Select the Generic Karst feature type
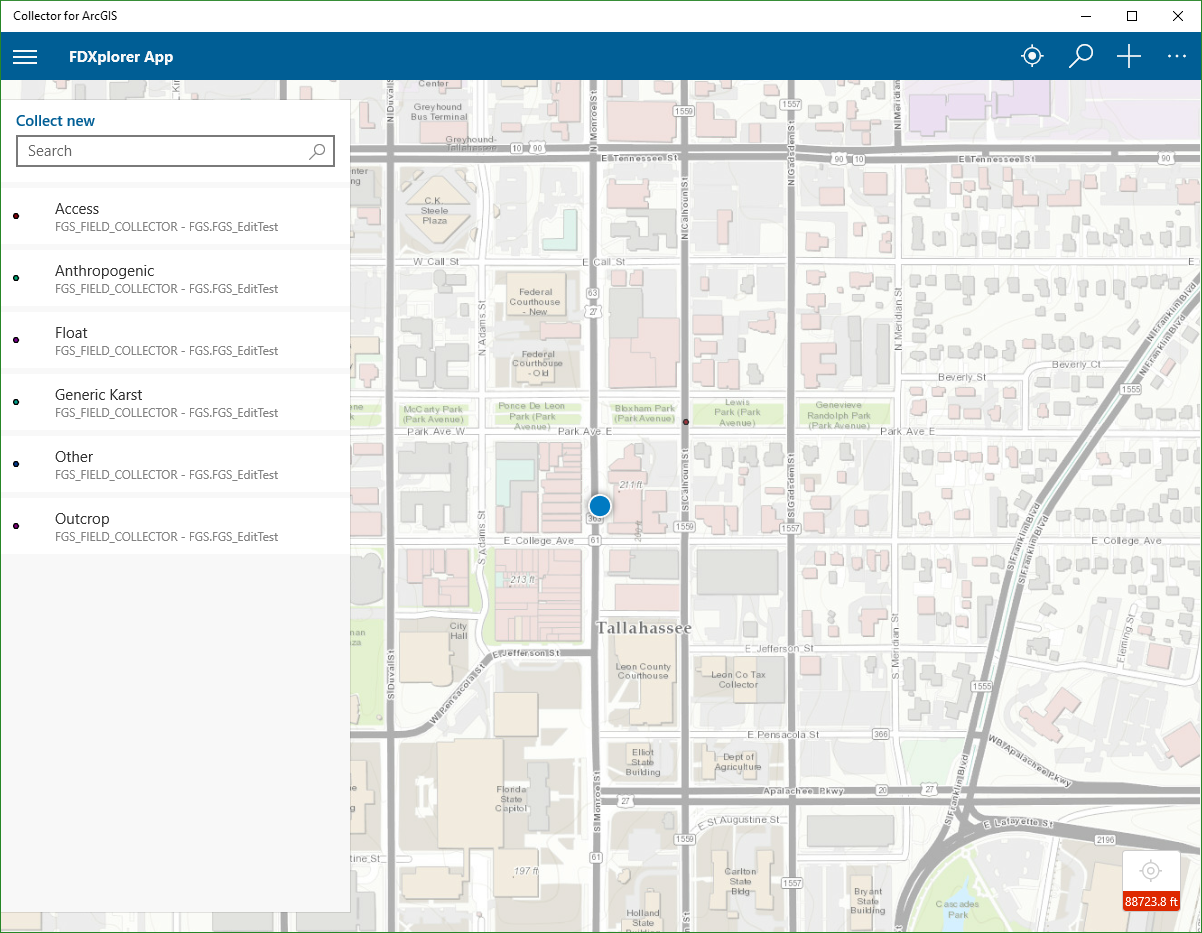Screen dimensions: 1202x933 click(175, 402)
